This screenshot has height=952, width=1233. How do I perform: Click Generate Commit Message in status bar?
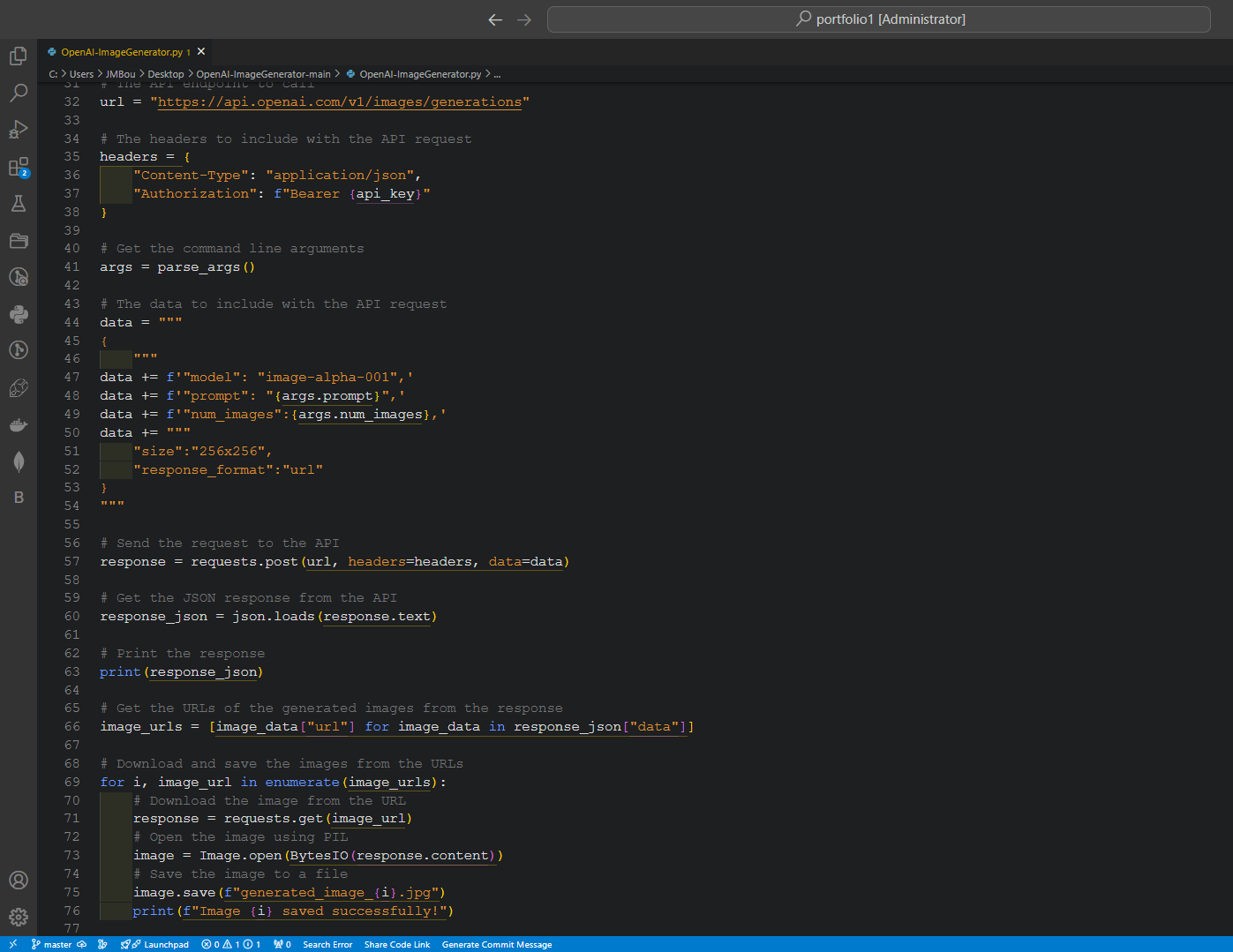coord(497,944)
